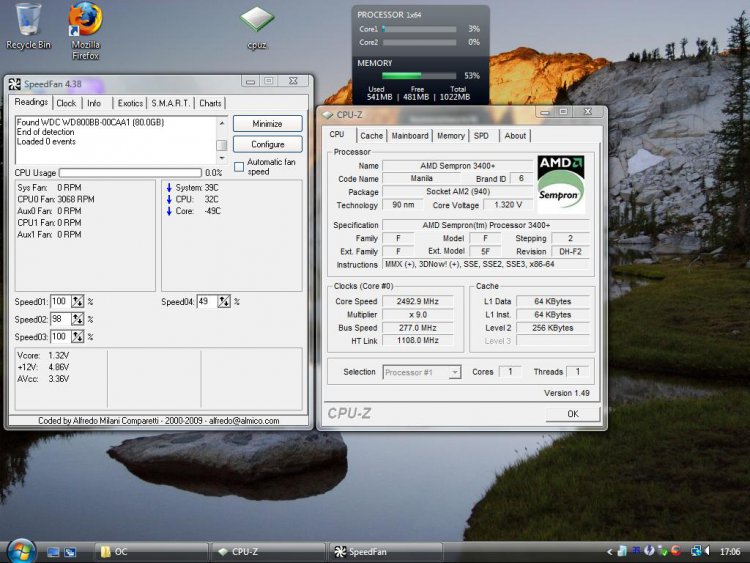750x563 pixels.
Task: Click SpeedFan Configure button
Action: (267, 144)
